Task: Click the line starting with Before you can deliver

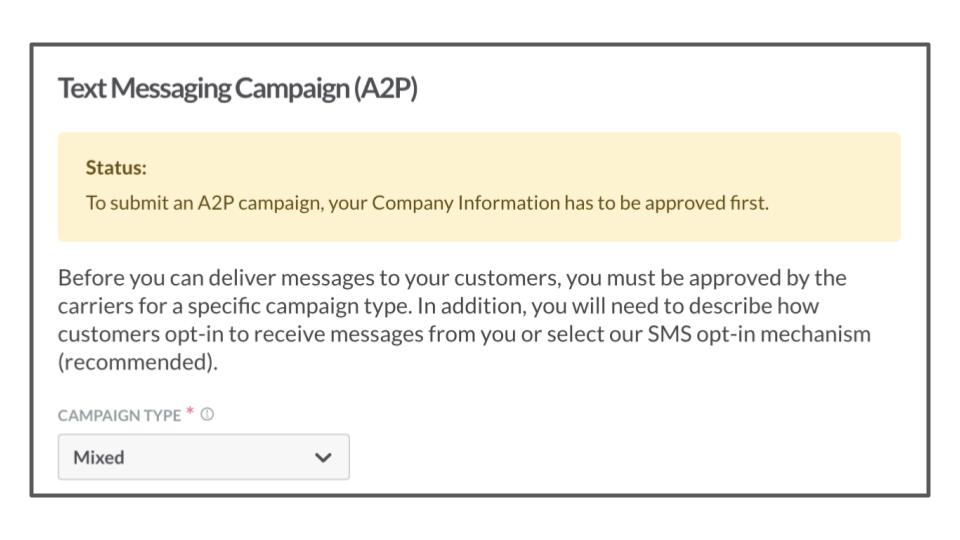Action: pos(452,278)
